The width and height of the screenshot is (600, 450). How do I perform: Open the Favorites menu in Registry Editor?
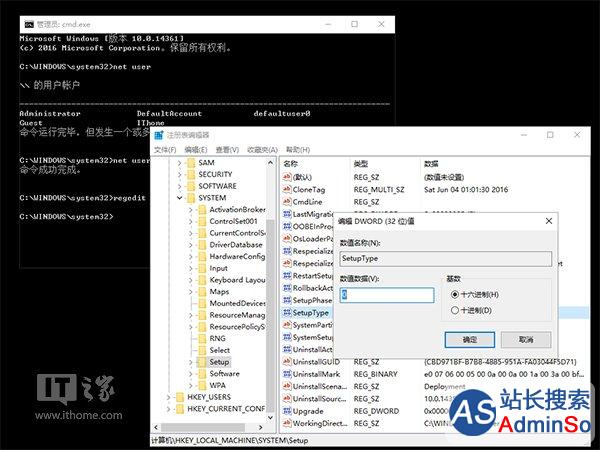[262, 150]
